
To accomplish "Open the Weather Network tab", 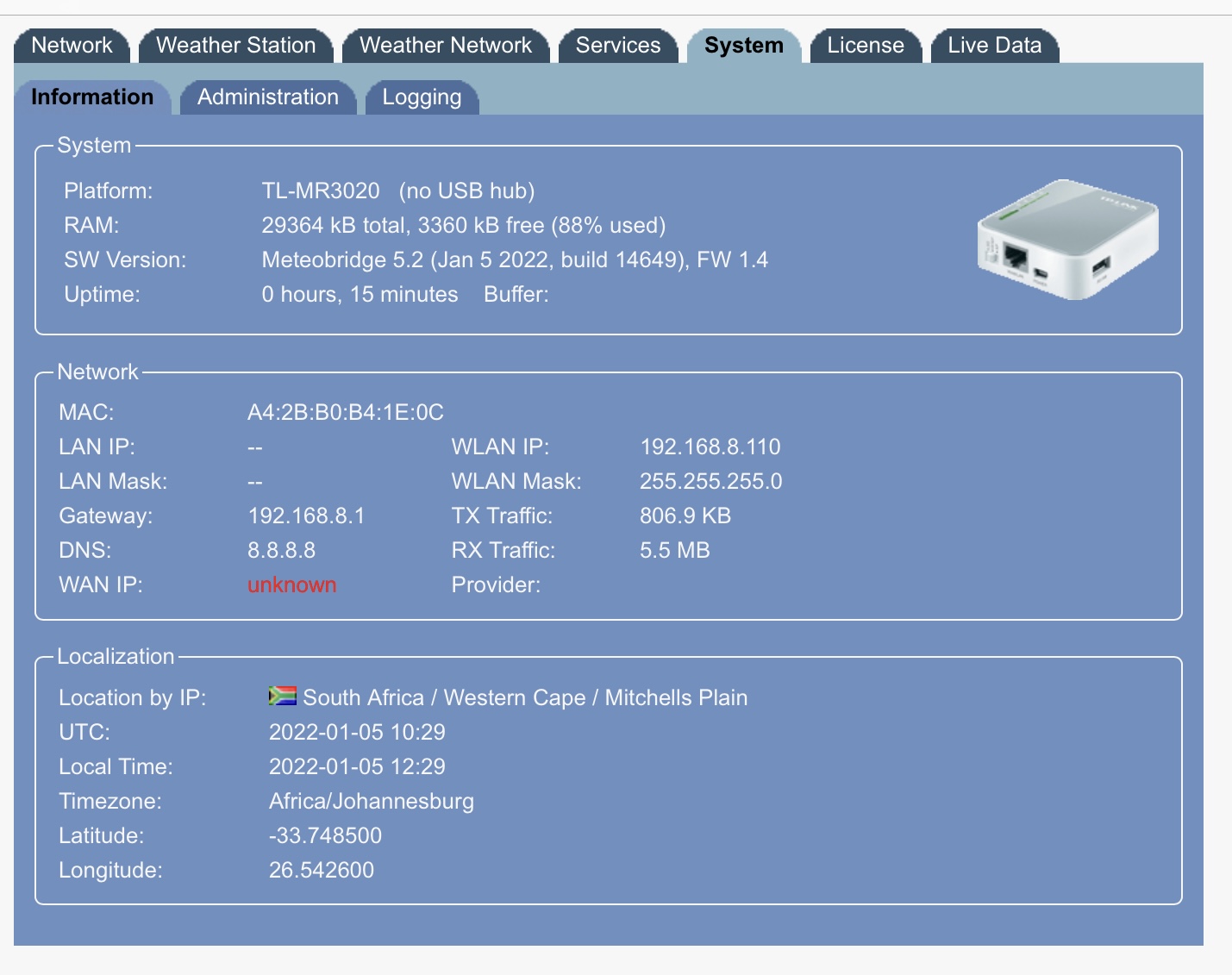I will 445,46.
